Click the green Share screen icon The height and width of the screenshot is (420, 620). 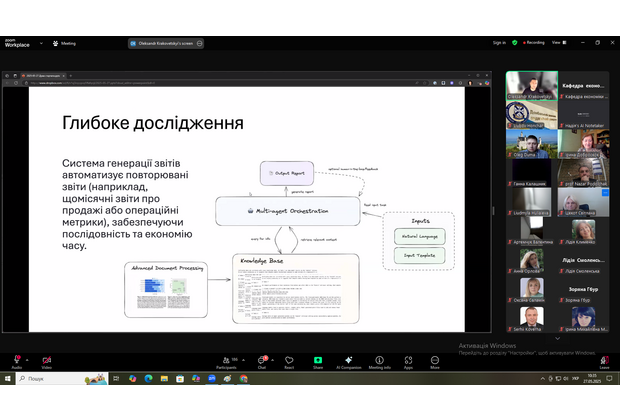click(318, 360)
